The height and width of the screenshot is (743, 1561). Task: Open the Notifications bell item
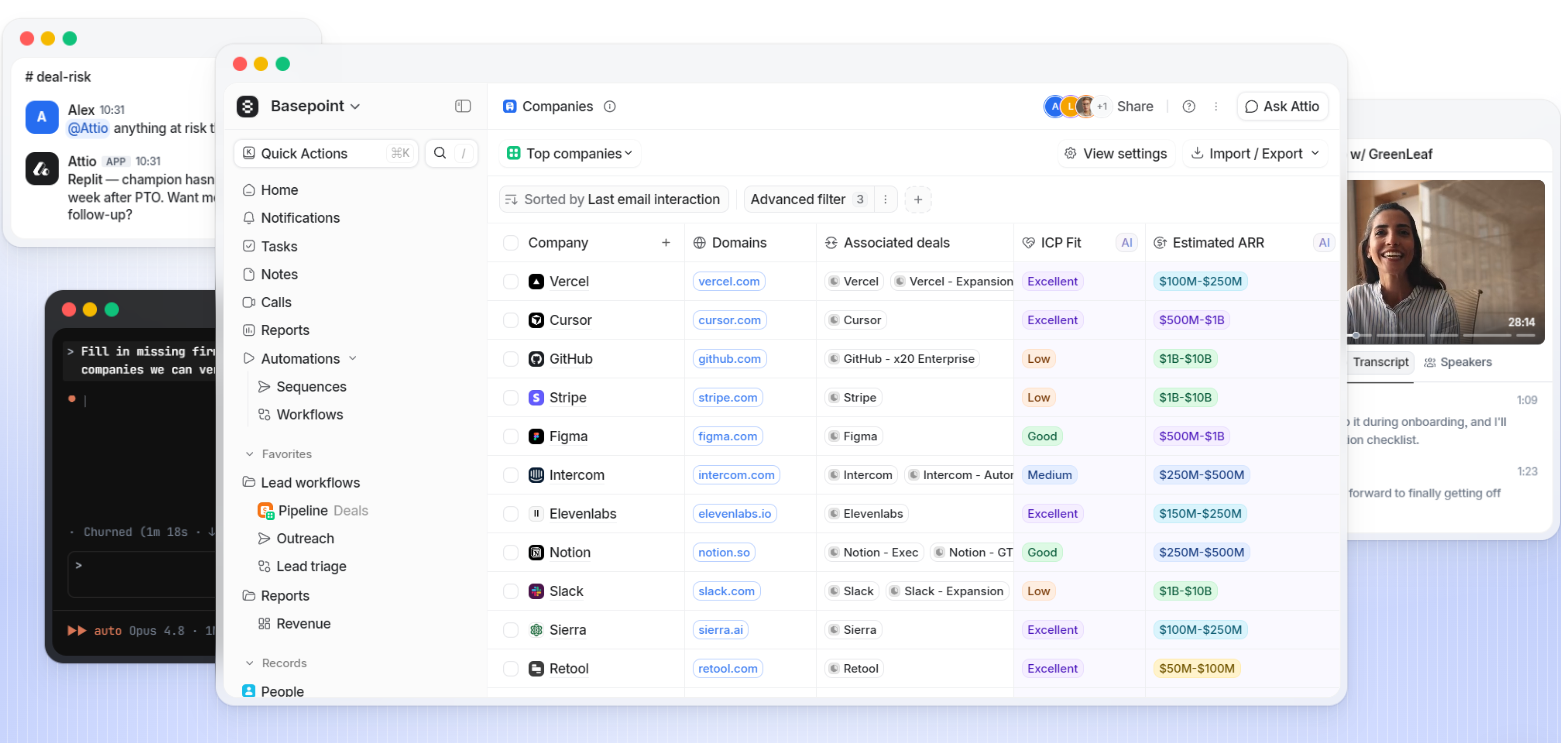point(291,218)
